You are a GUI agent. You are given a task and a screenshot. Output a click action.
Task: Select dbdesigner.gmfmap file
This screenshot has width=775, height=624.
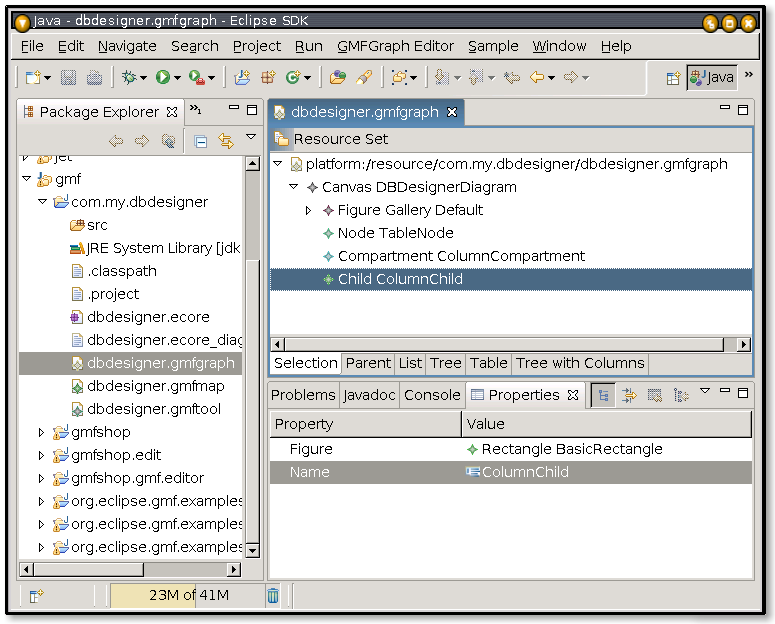tap(154, 386)
